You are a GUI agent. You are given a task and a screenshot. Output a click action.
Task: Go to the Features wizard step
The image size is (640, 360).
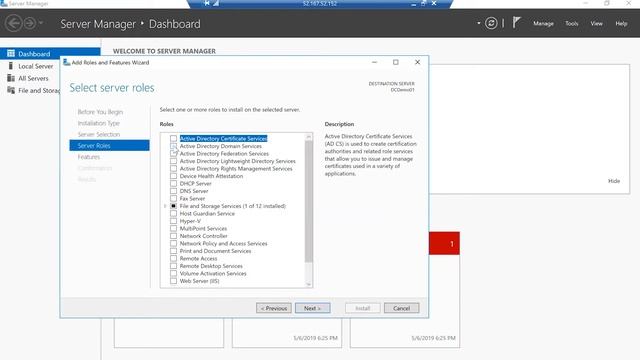pos(89,157)
